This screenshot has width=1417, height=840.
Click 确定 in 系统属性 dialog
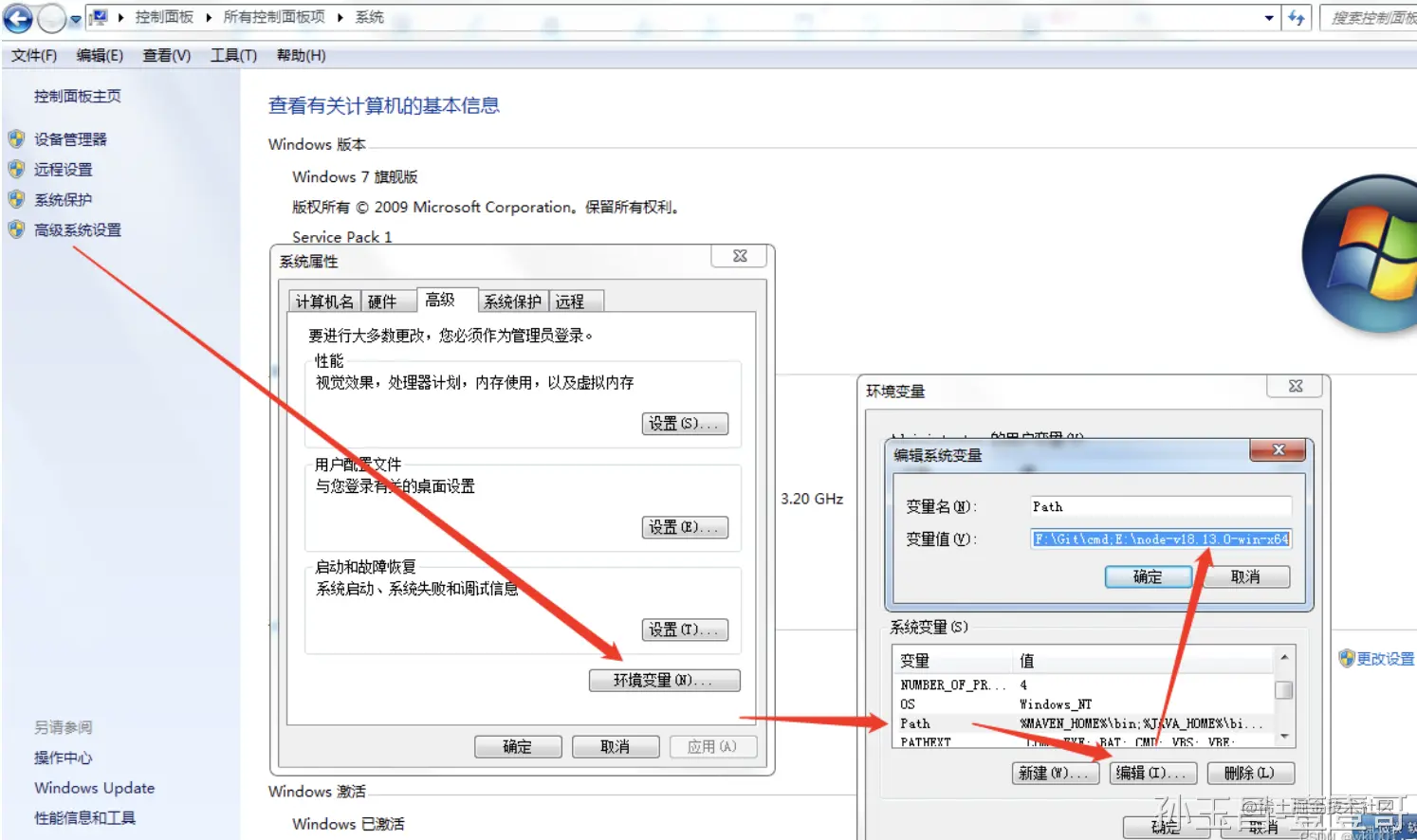(x=518, y=747)
